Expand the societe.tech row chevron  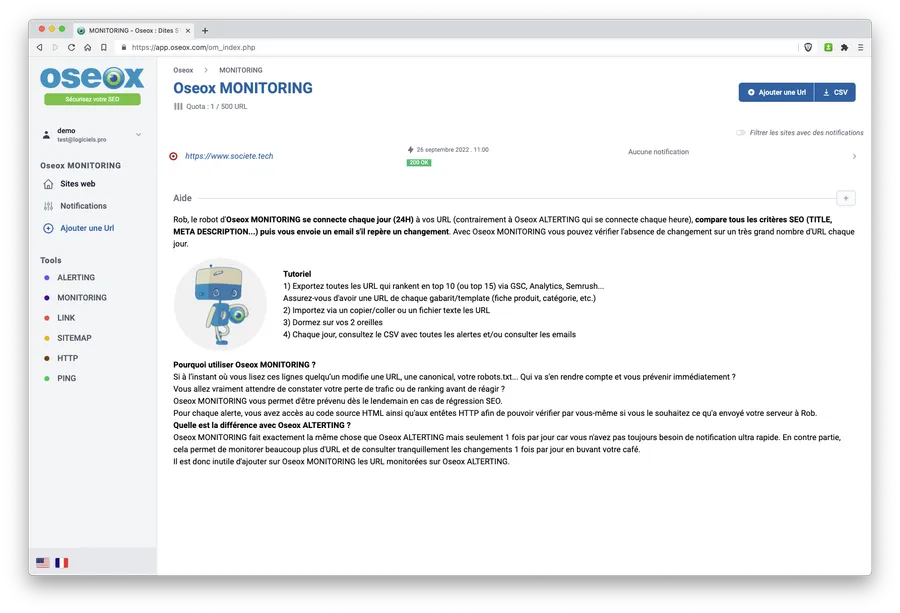[854, 156]
